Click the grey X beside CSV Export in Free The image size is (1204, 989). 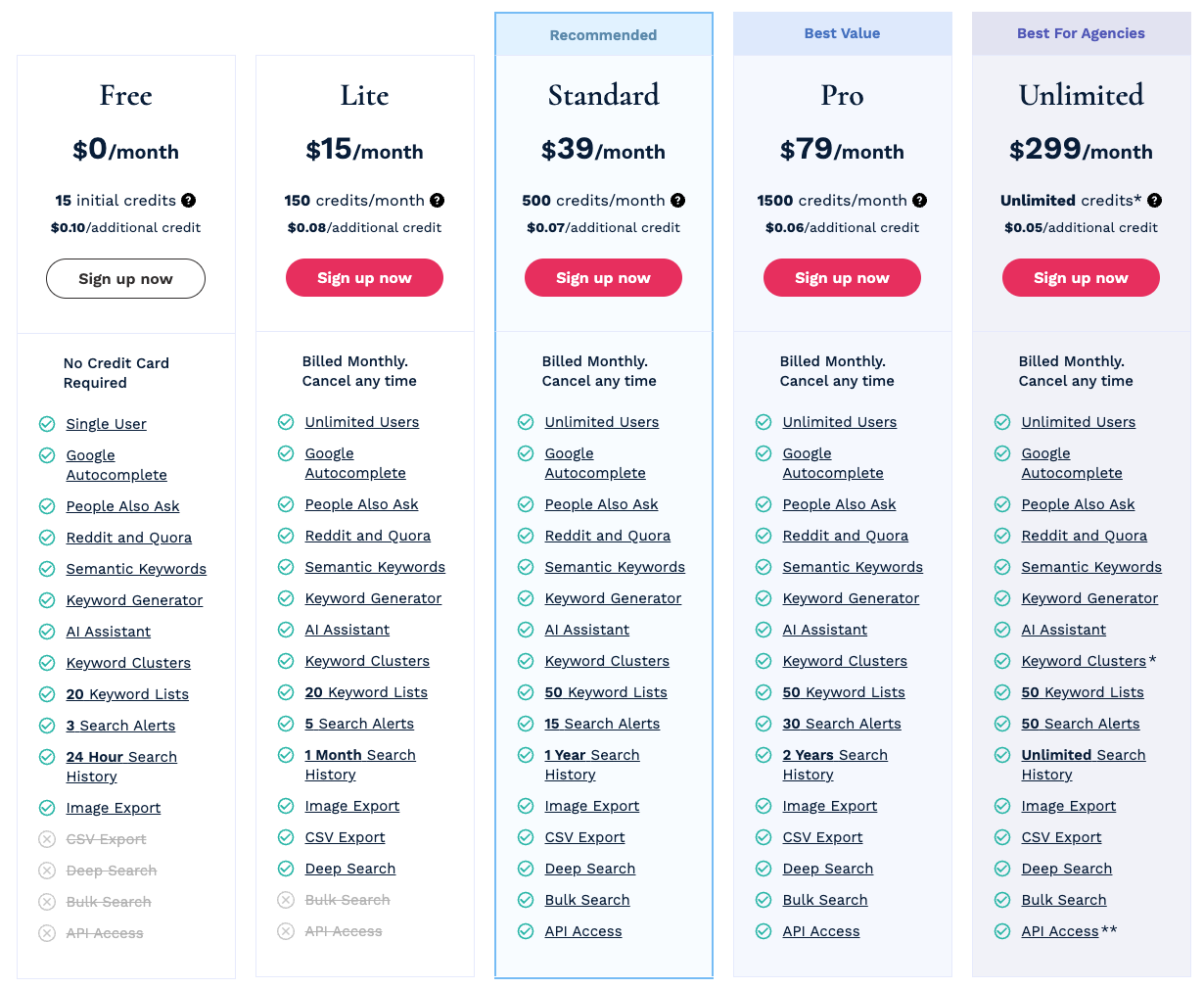pyautogui.click(x=46, y=839)
